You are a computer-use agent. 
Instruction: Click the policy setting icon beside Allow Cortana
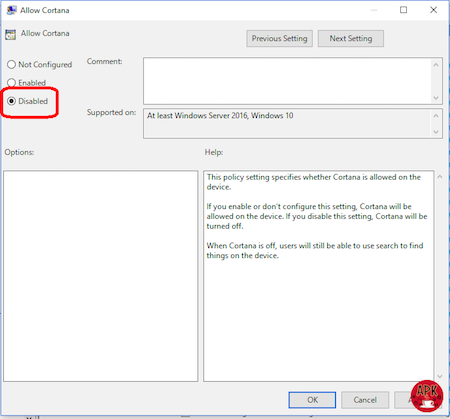pos(10,34)
